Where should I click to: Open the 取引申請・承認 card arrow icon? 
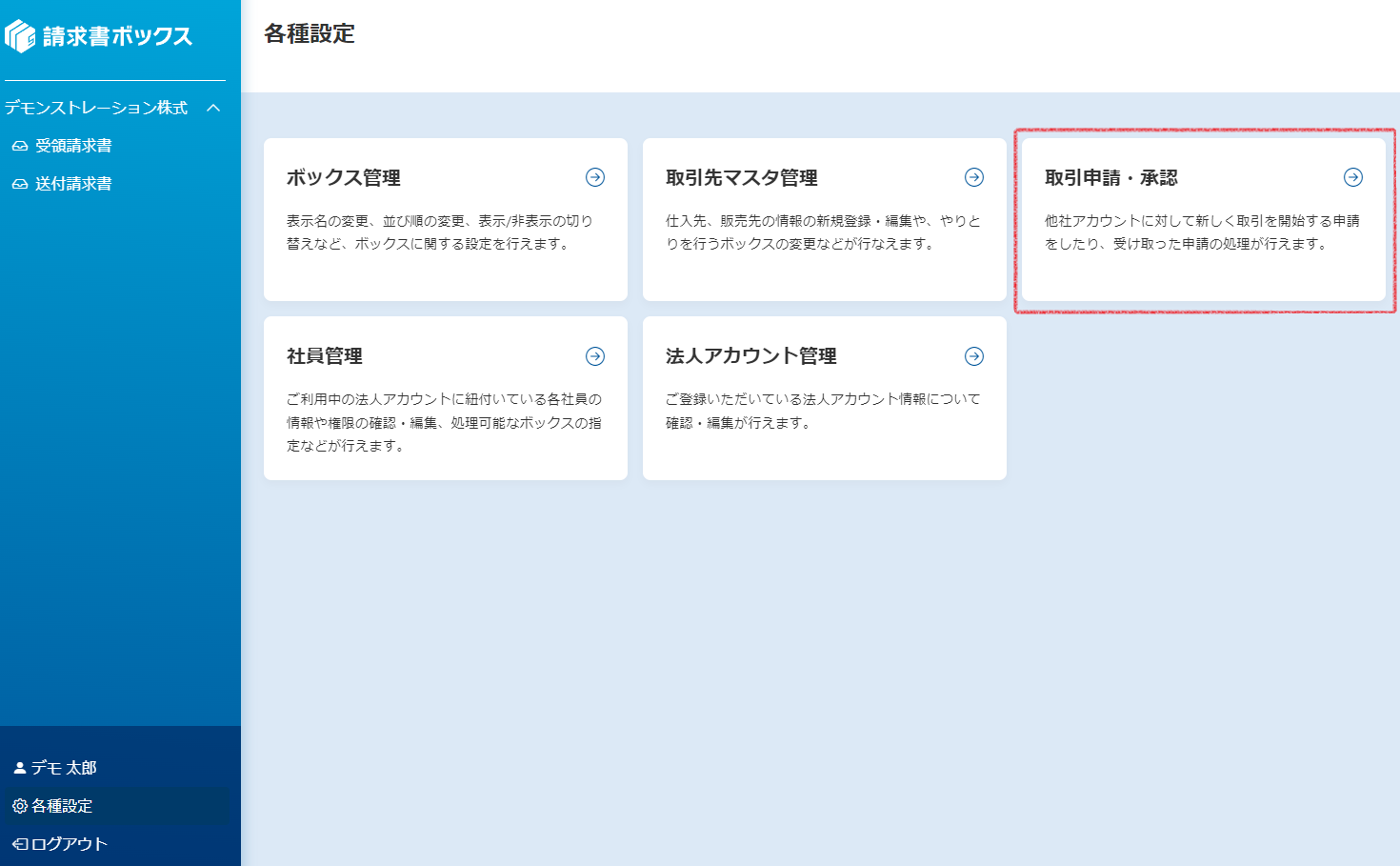point(1353,177)
